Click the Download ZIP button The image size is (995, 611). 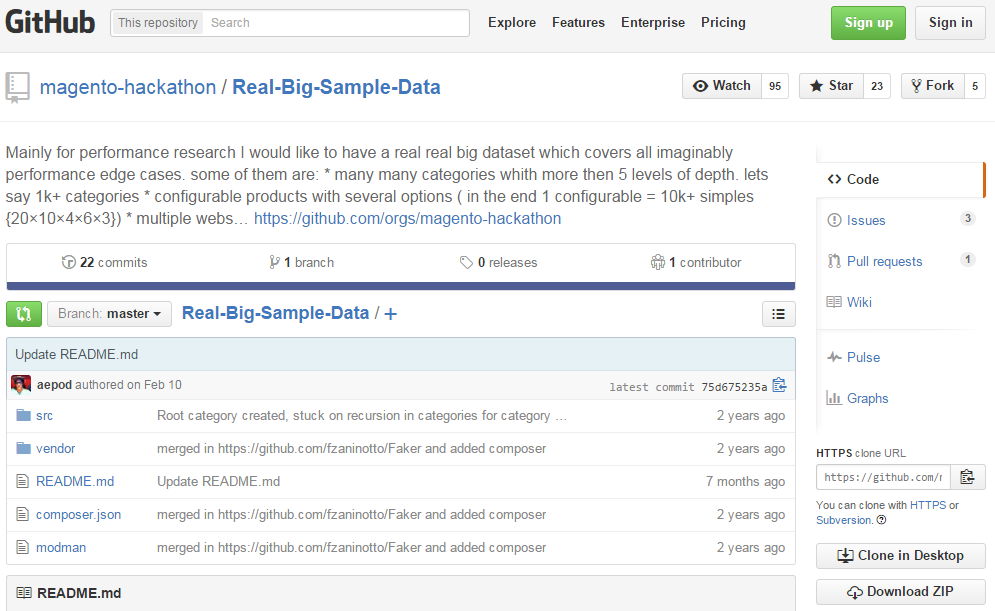coord(900,592)
